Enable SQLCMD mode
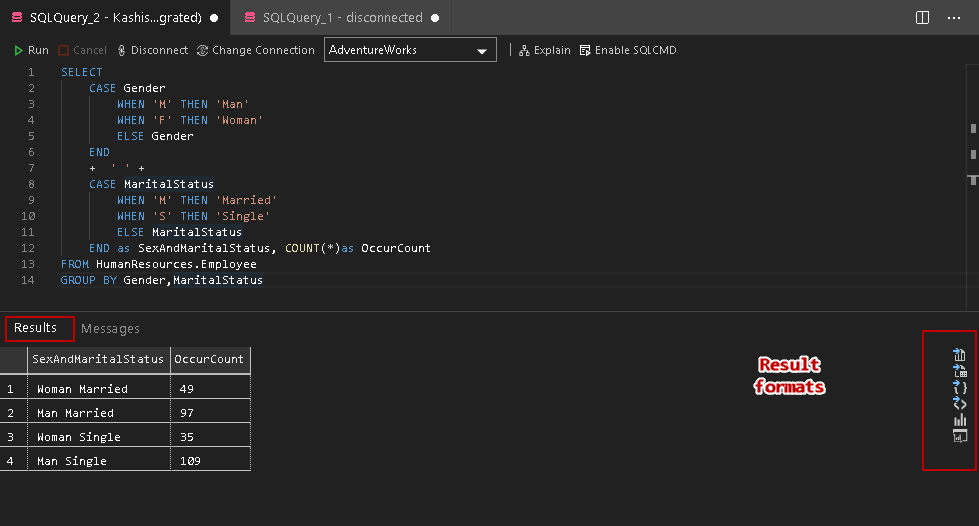The width and height of the screenshot is (979, 526). point(628,50)
